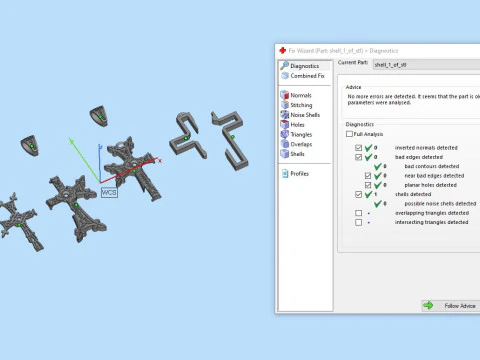This screenshot has height=360, width=480.
Task: Enable the Full Analysis checkbox
Action: point(349,134)
